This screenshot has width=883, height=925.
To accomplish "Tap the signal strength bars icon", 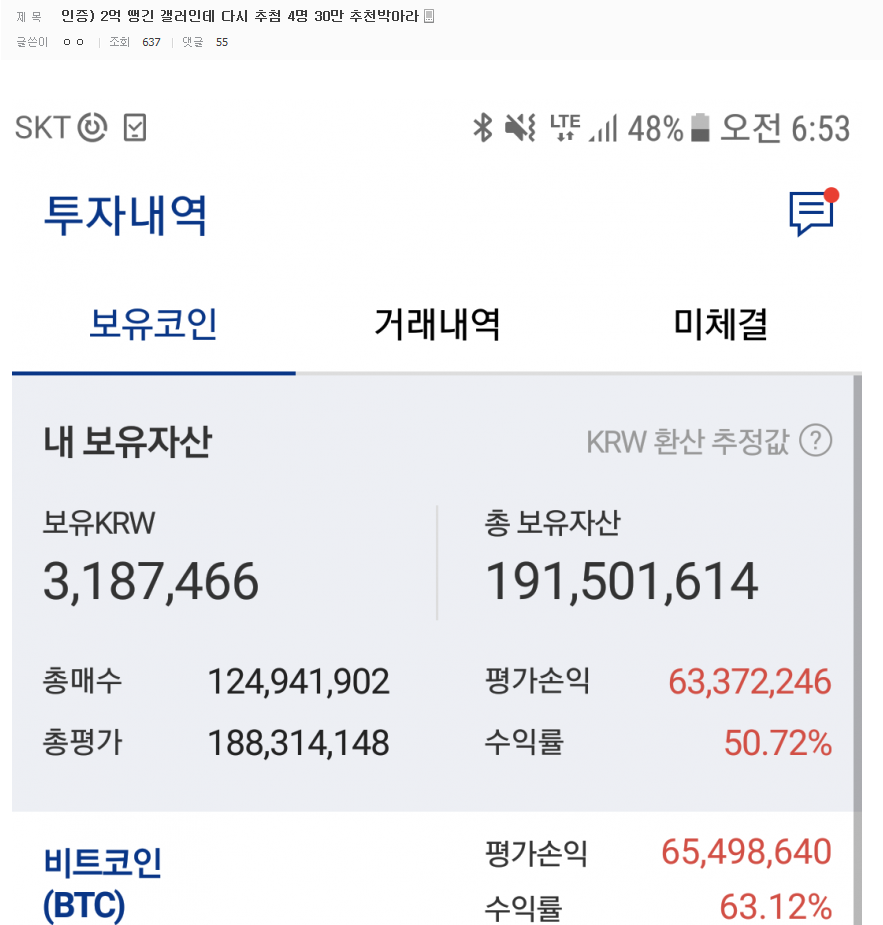I will tap(603, 128).
